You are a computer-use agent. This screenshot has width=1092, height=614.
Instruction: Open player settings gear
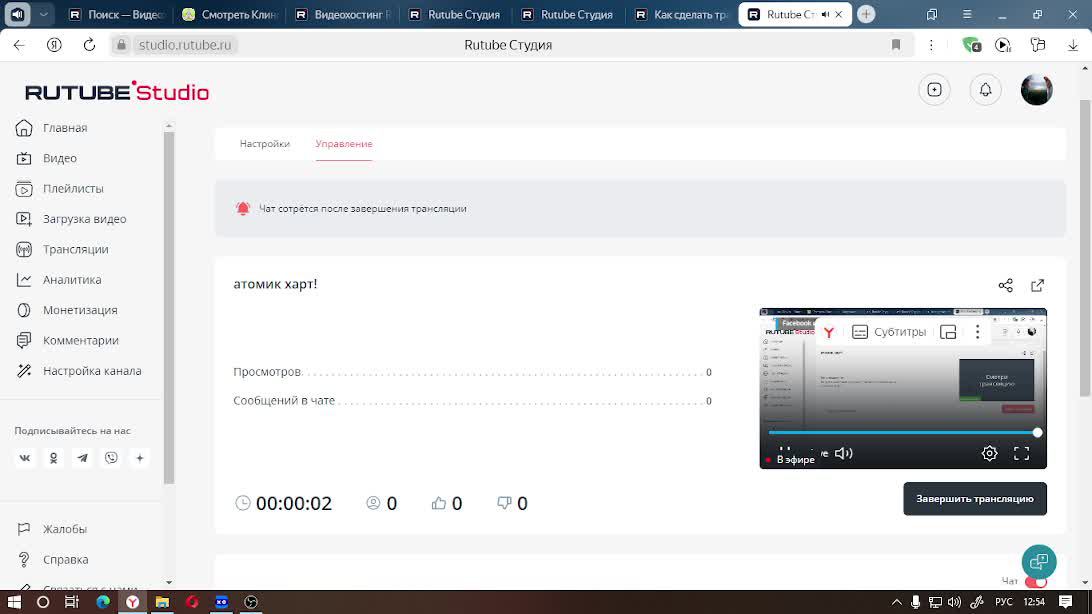tap(989, 454)
